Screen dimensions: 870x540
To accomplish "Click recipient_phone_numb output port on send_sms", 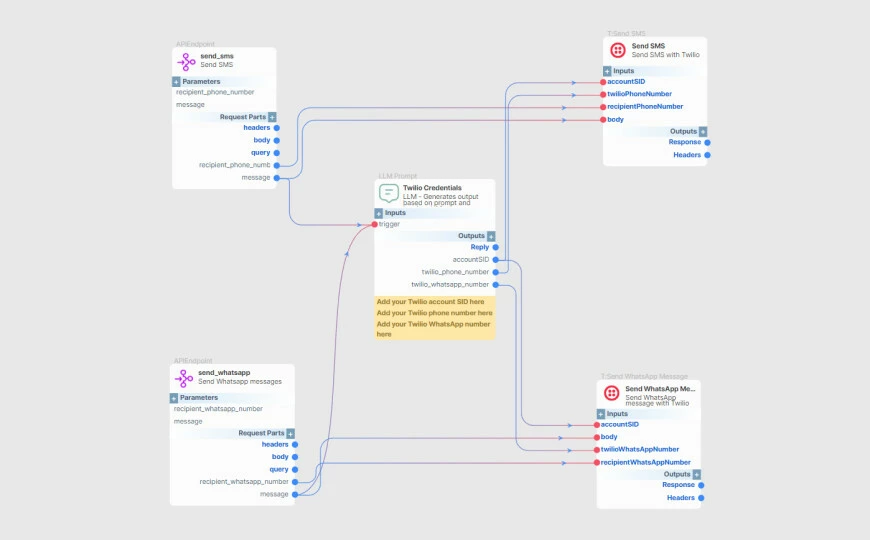I will point(276,165).
